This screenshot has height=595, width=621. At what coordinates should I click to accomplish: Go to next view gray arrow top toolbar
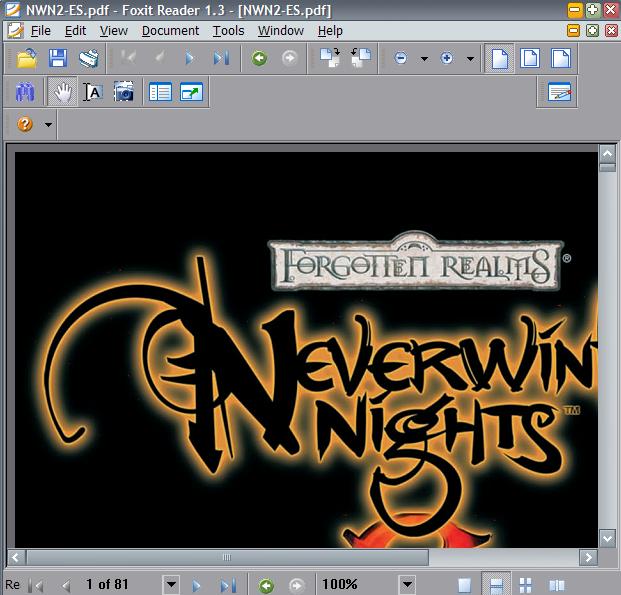tap(290, 59)
